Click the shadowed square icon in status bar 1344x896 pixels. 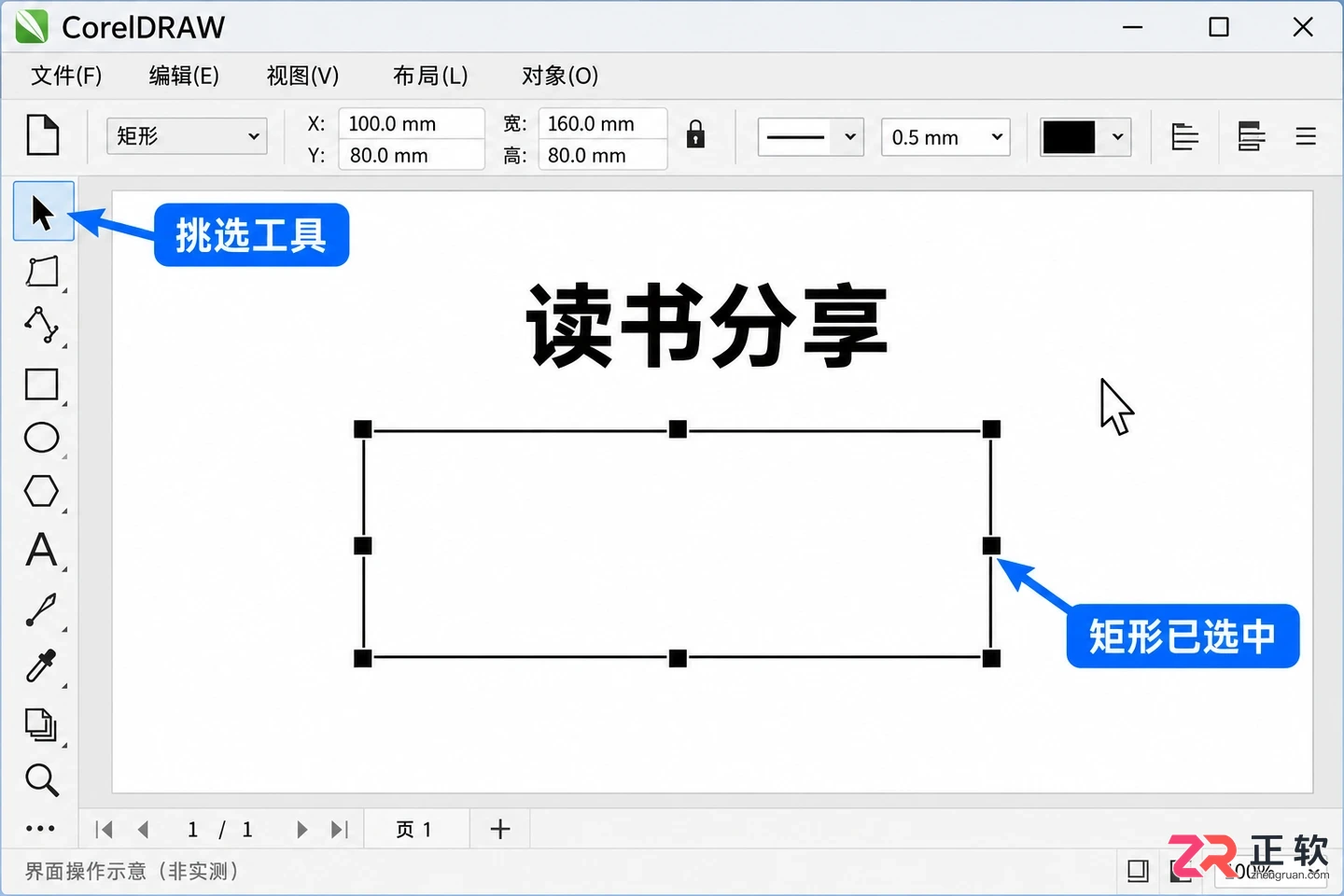[1138, 871]
